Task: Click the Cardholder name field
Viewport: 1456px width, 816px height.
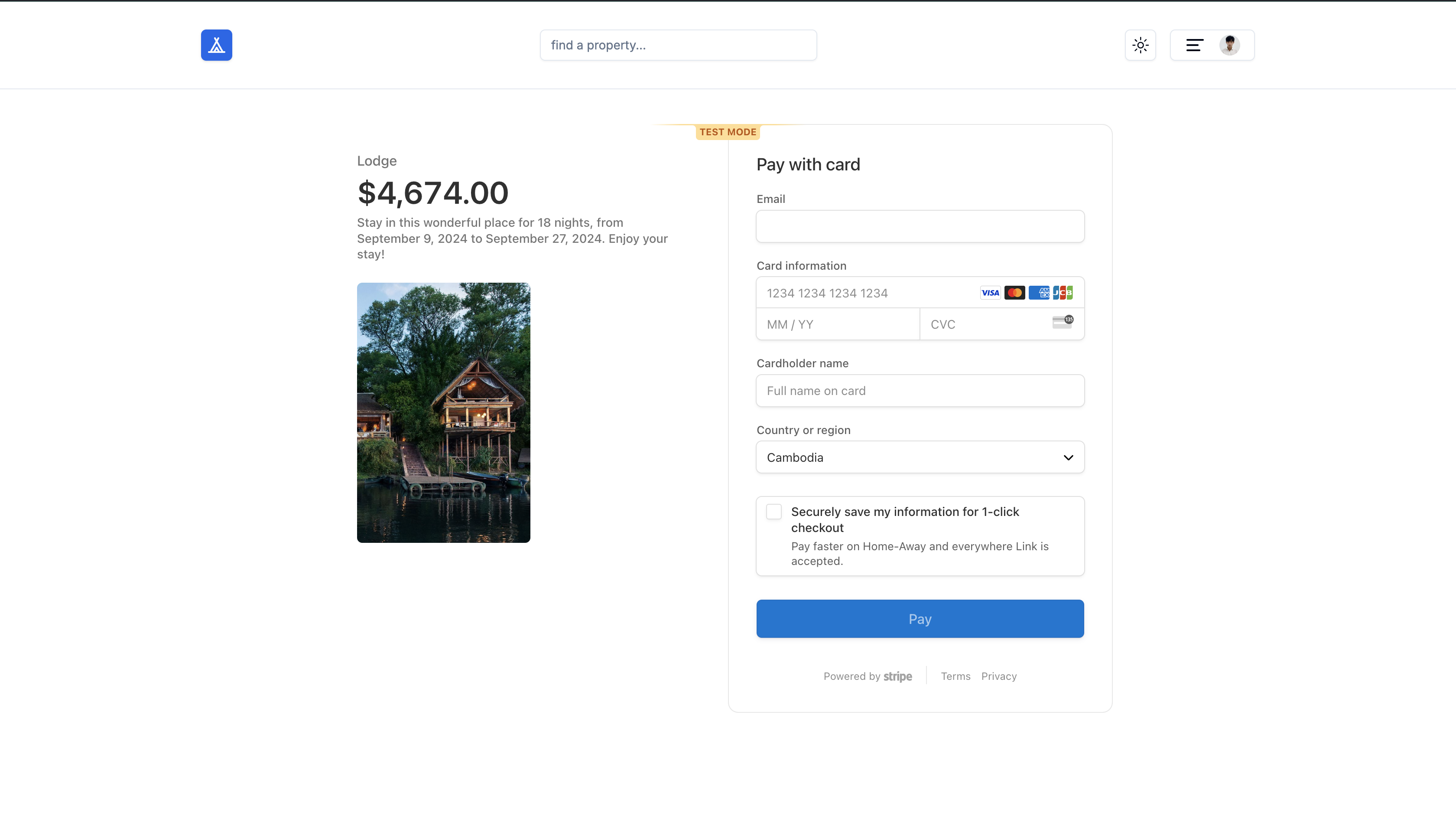Action: 920,391
